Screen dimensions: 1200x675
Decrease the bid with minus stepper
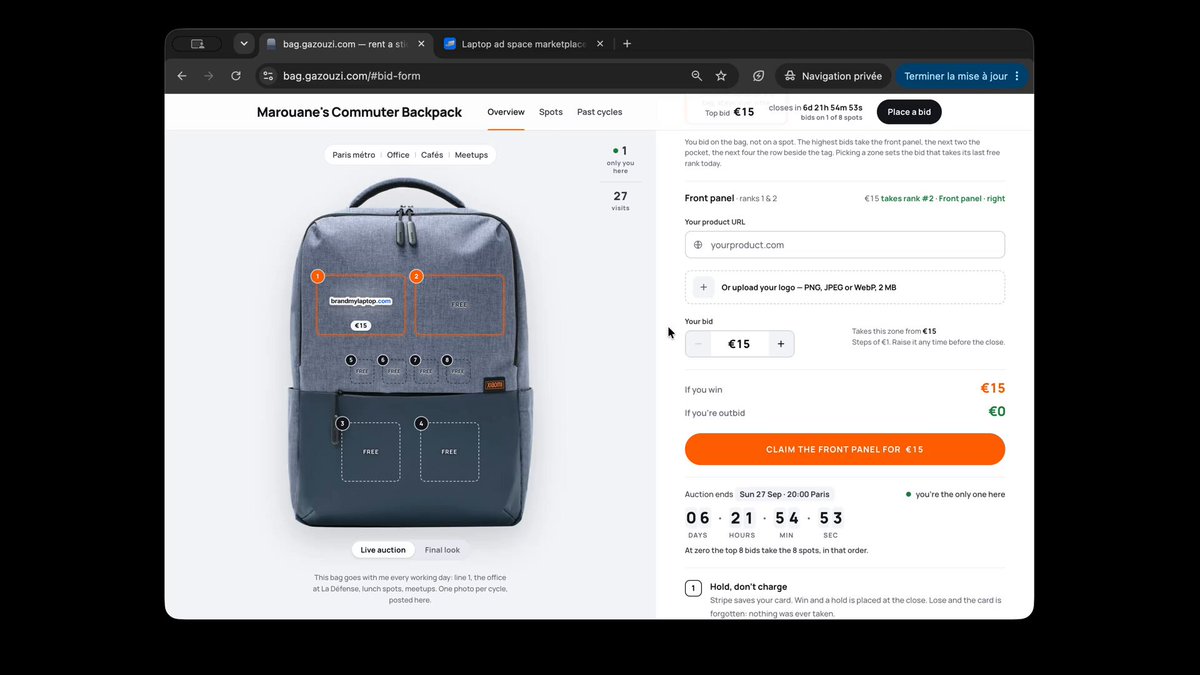[x=698, y=344]
